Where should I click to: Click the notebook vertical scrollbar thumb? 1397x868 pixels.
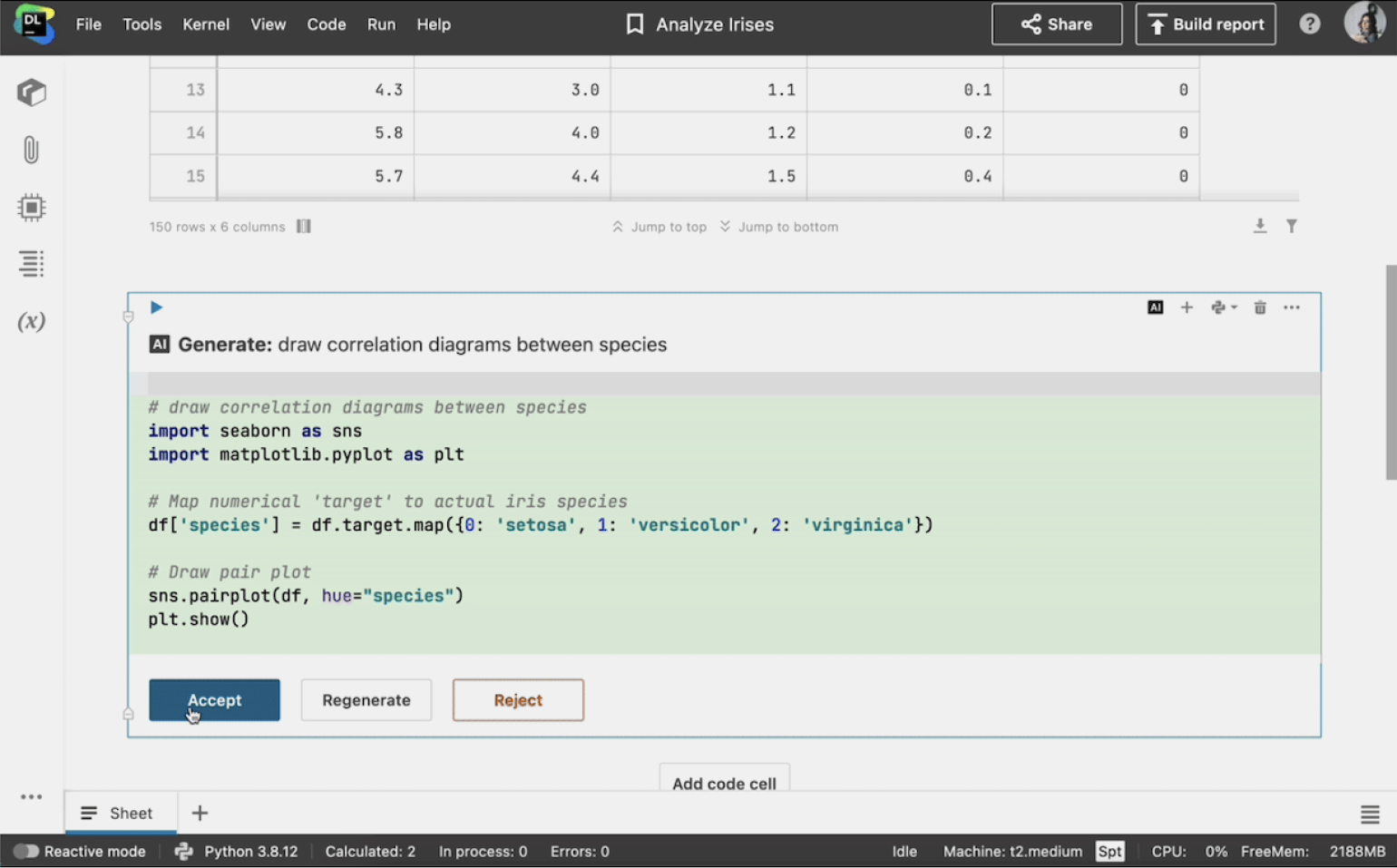[1391, 372]
